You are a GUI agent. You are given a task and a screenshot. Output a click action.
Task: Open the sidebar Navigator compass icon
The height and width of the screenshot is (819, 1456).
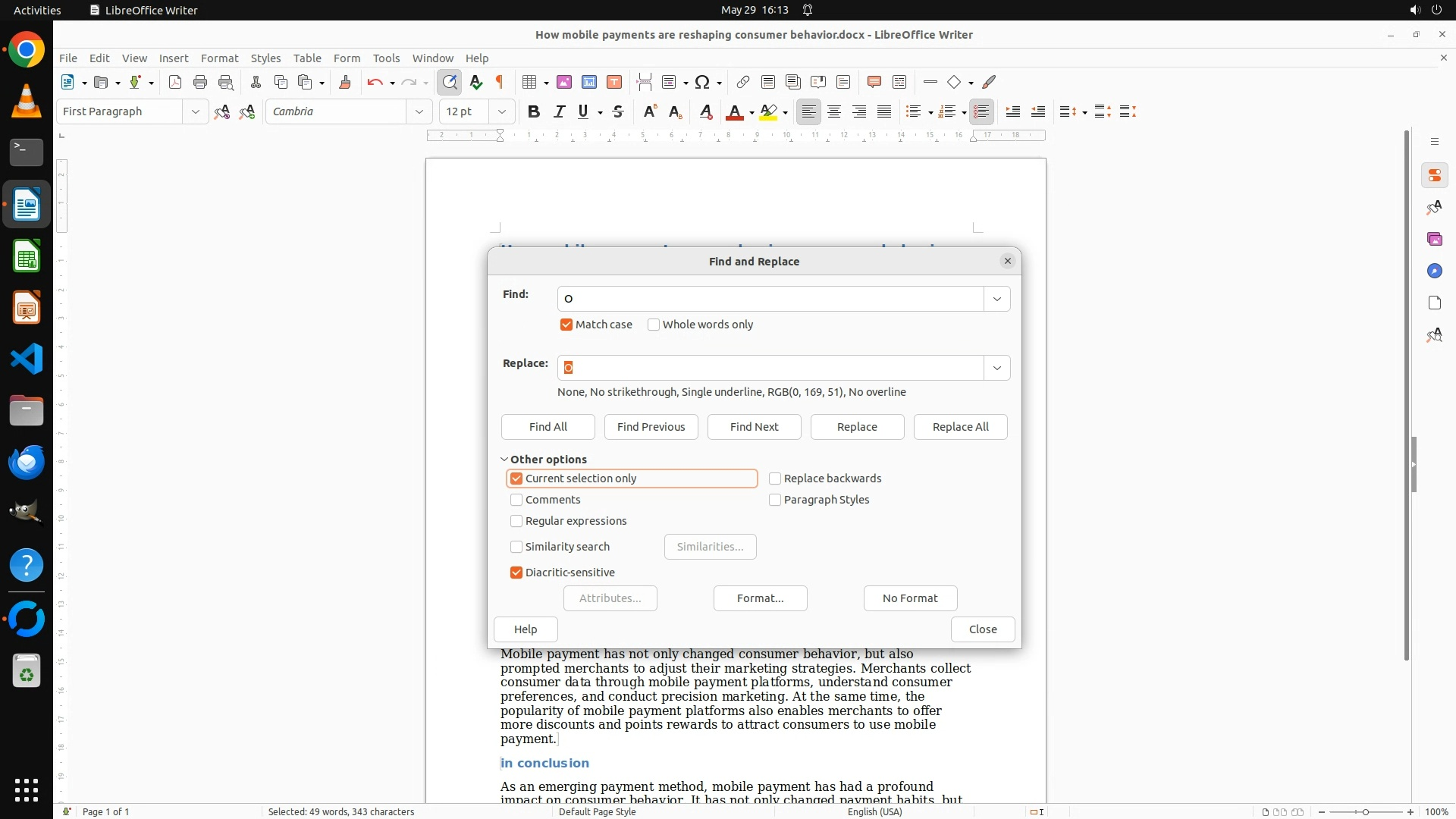(x=1434, y=271)
